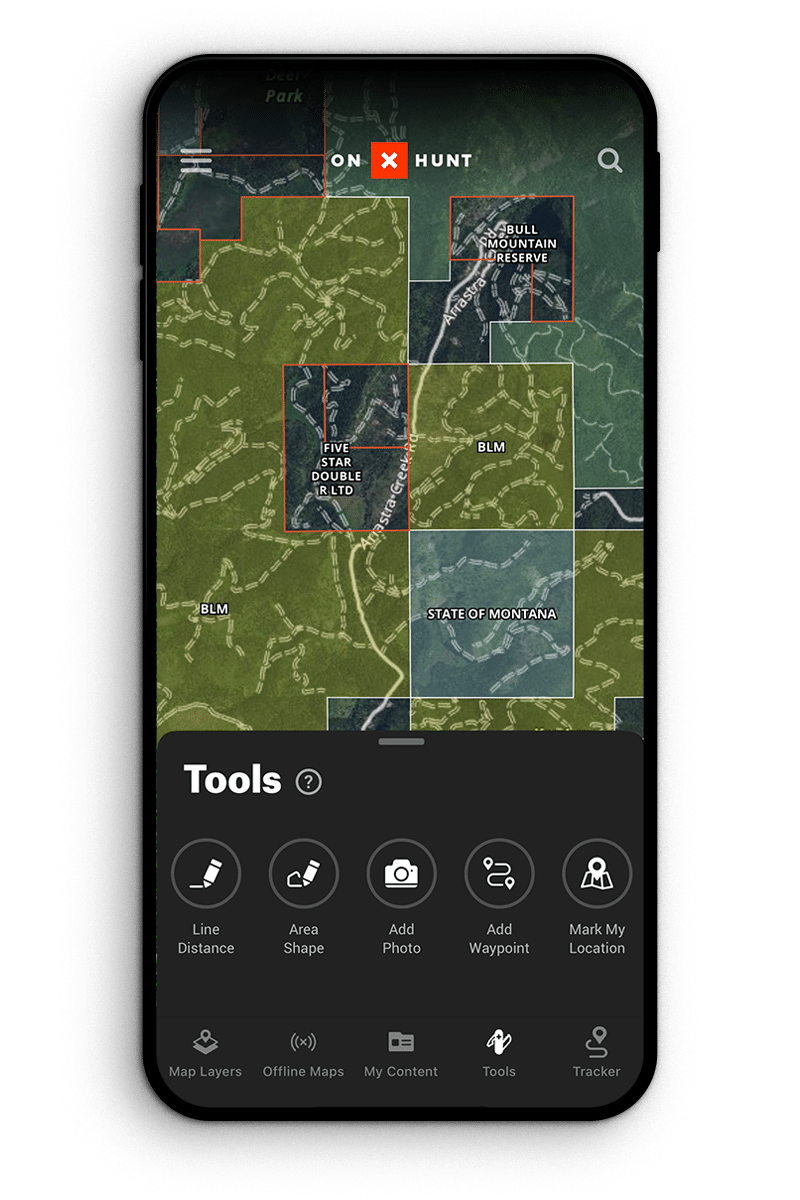The image size is (800, 1200).
Task: Tap the onX Hunt logo
Action: (401, 160)
